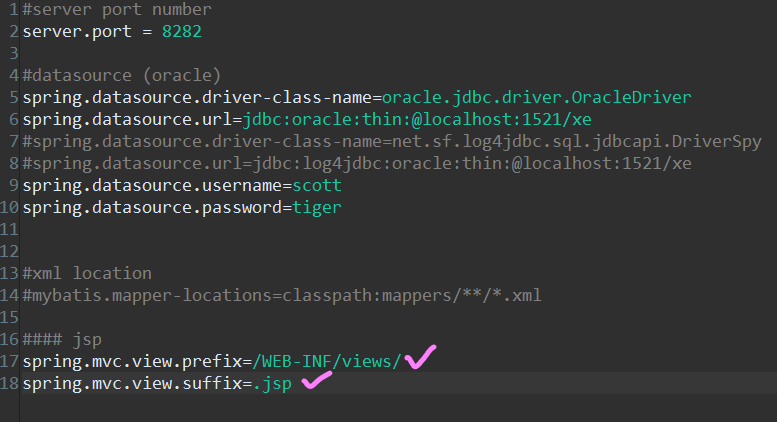777x422 pixels.
Task: Click the username value scott
Action: [x=317, y=186]
